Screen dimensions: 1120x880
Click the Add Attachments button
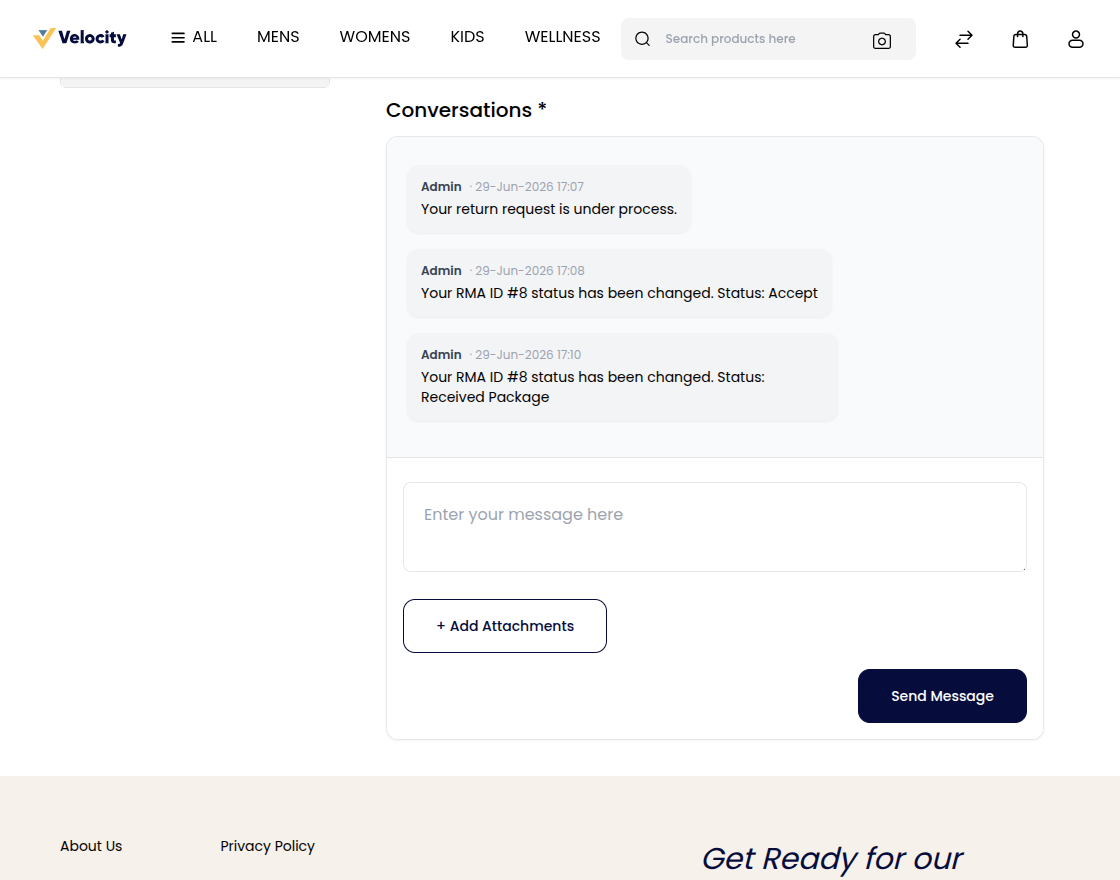coord(505,626)
